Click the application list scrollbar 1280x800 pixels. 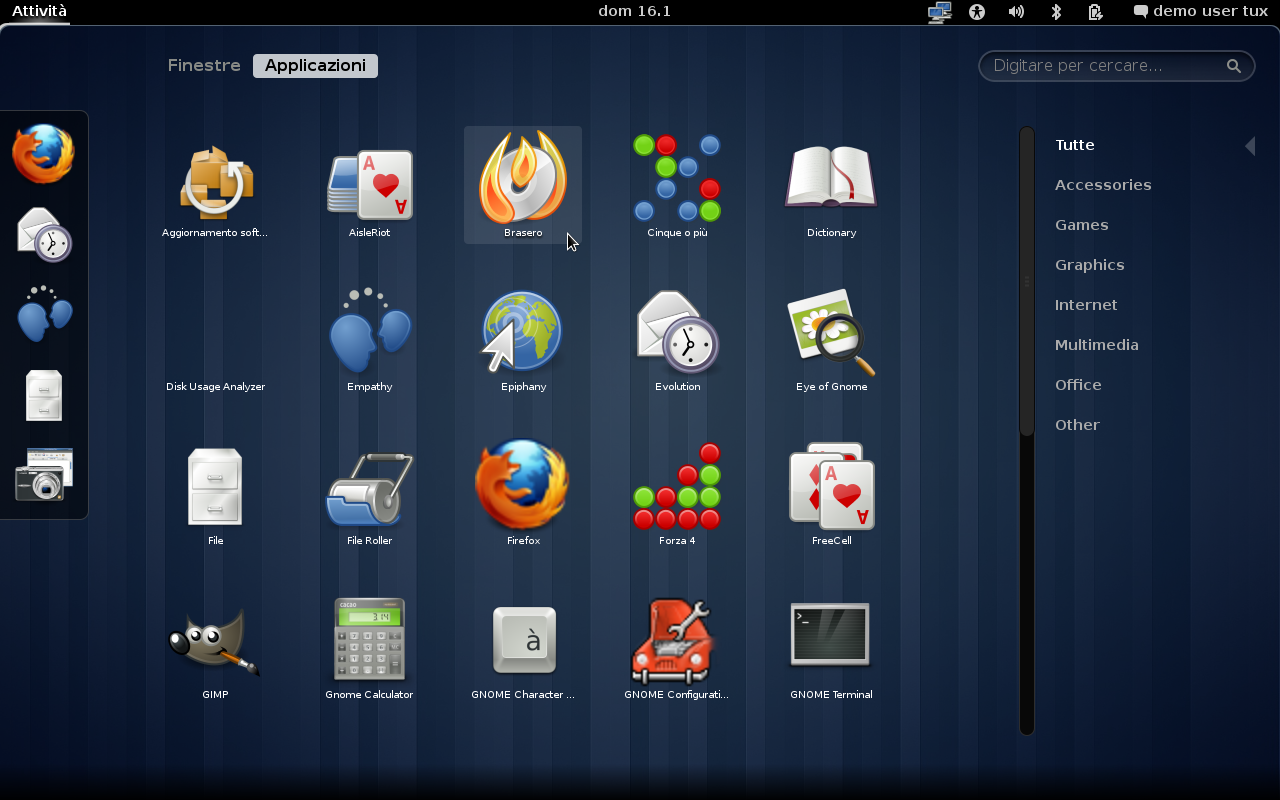pos(1026,281)
